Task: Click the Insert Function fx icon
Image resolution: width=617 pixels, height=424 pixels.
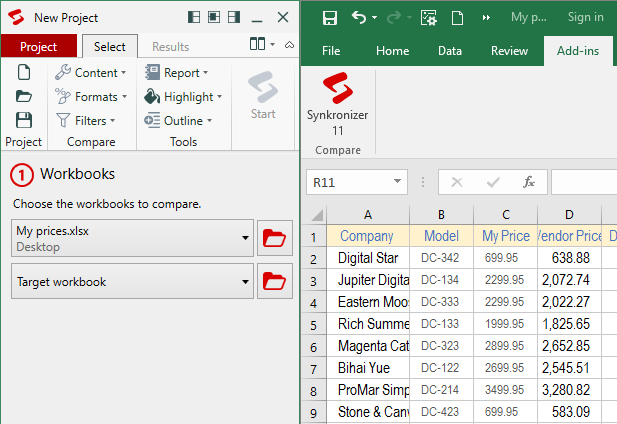Action: 528,182
